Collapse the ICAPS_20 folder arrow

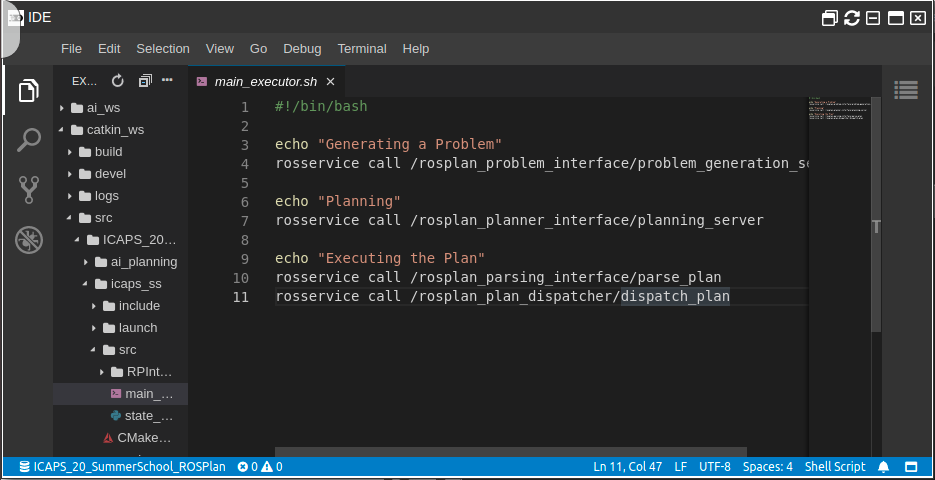[78, 240]
